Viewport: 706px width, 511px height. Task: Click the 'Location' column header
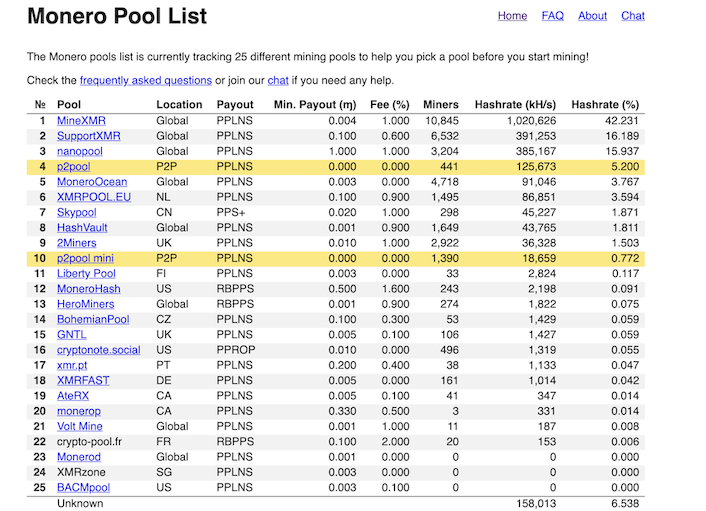(x=179, y=105)
